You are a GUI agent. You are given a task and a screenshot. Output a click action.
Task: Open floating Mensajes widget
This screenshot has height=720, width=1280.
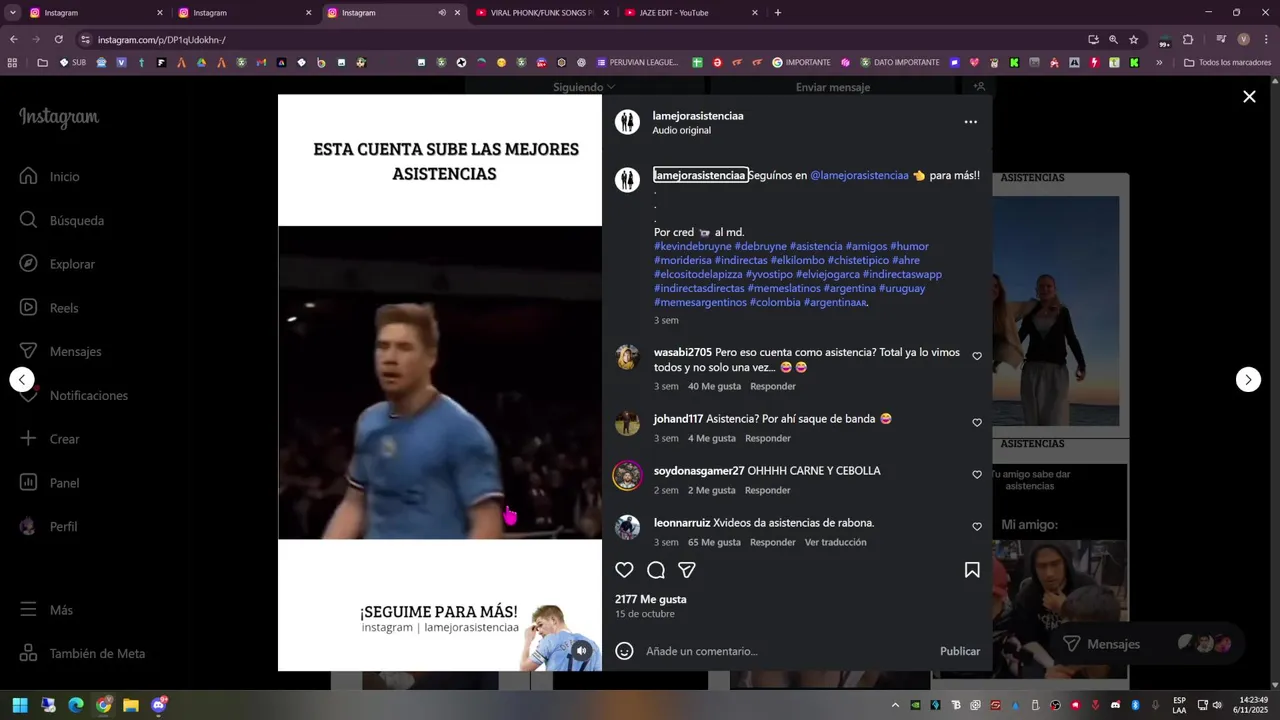1146,644
